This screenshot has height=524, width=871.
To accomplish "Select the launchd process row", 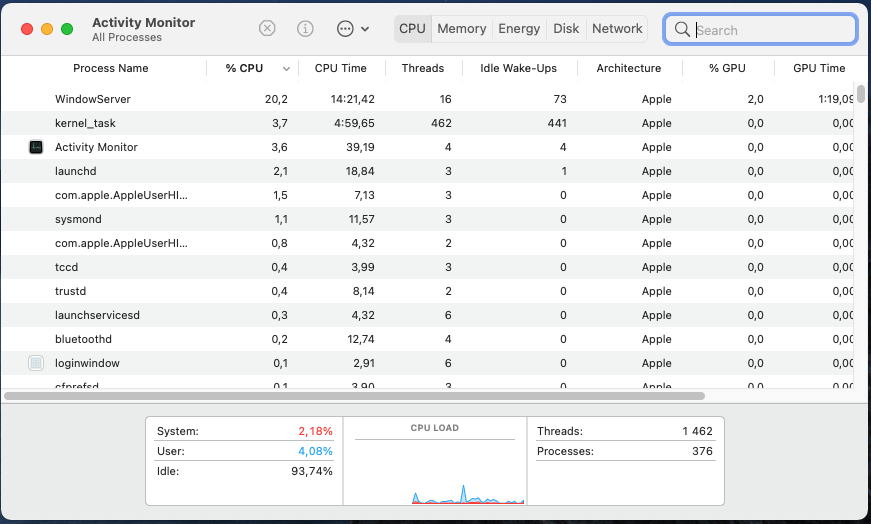I will 428,171.
